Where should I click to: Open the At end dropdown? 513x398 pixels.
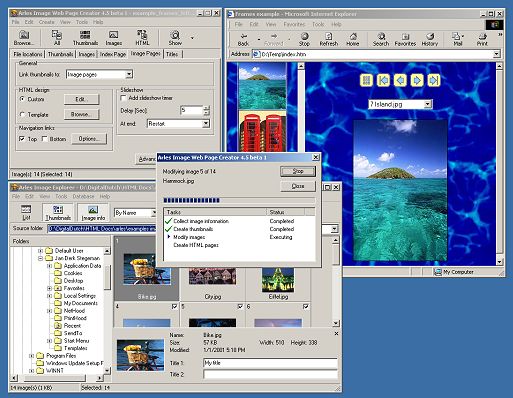[206, 124]
